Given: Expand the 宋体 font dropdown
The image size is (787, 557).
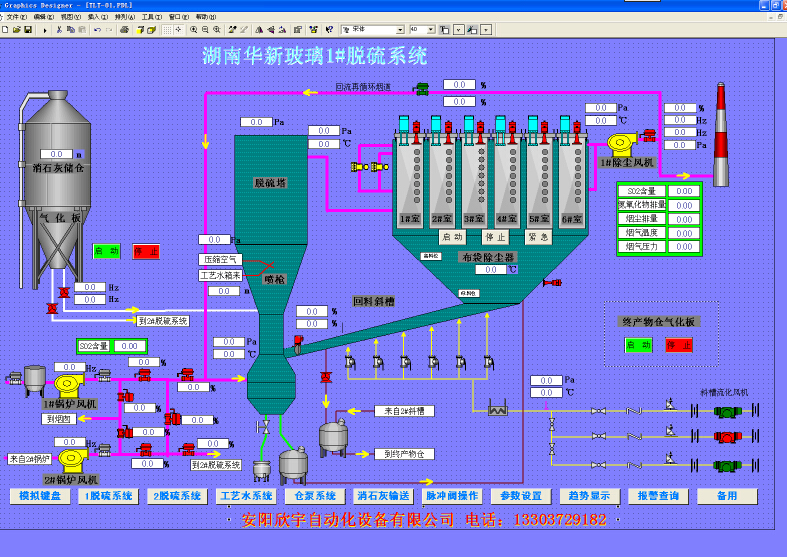Looking at the screenshot, I should [400, 30].
